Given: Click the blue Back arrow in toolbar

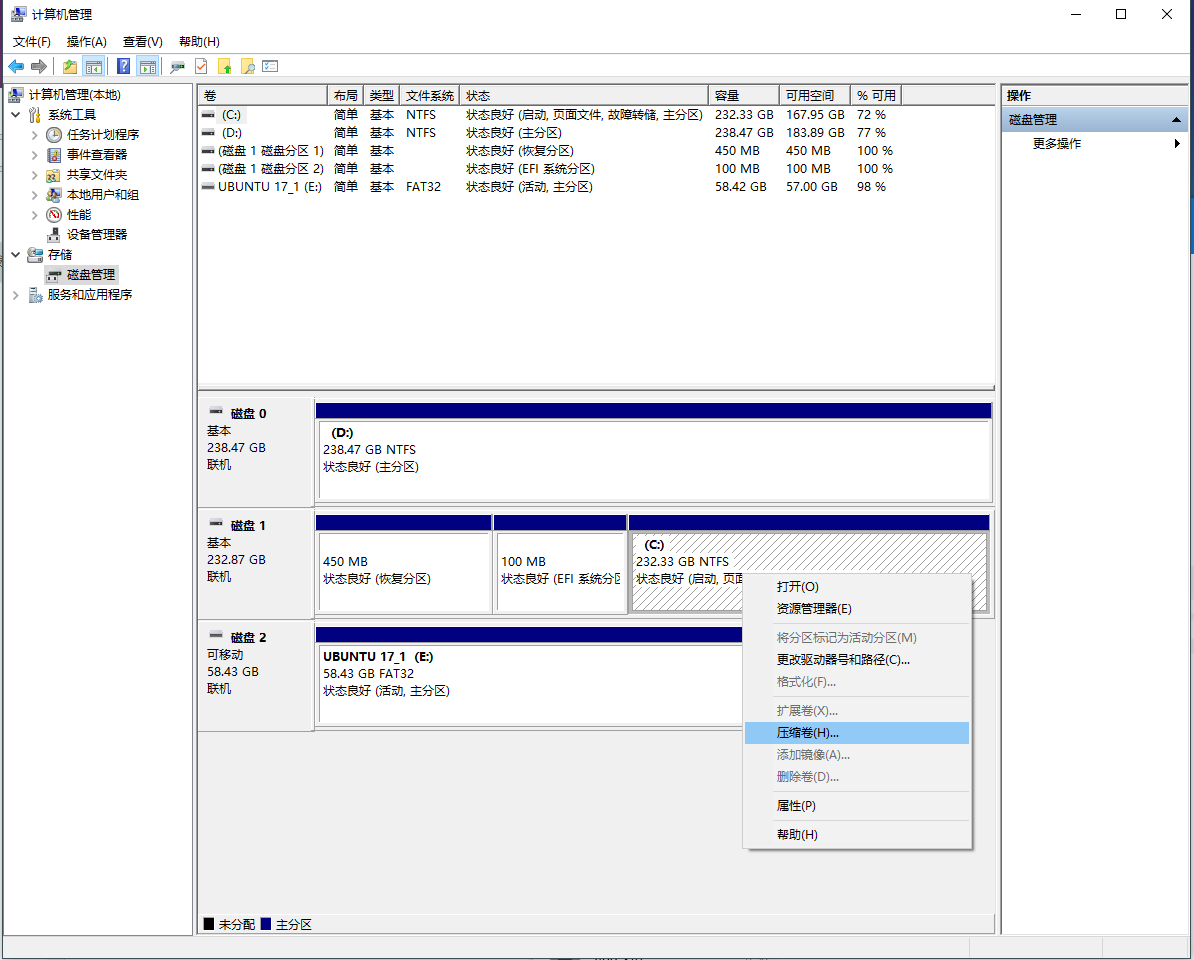Looking at the screenshot, I should tap(16, 67).
